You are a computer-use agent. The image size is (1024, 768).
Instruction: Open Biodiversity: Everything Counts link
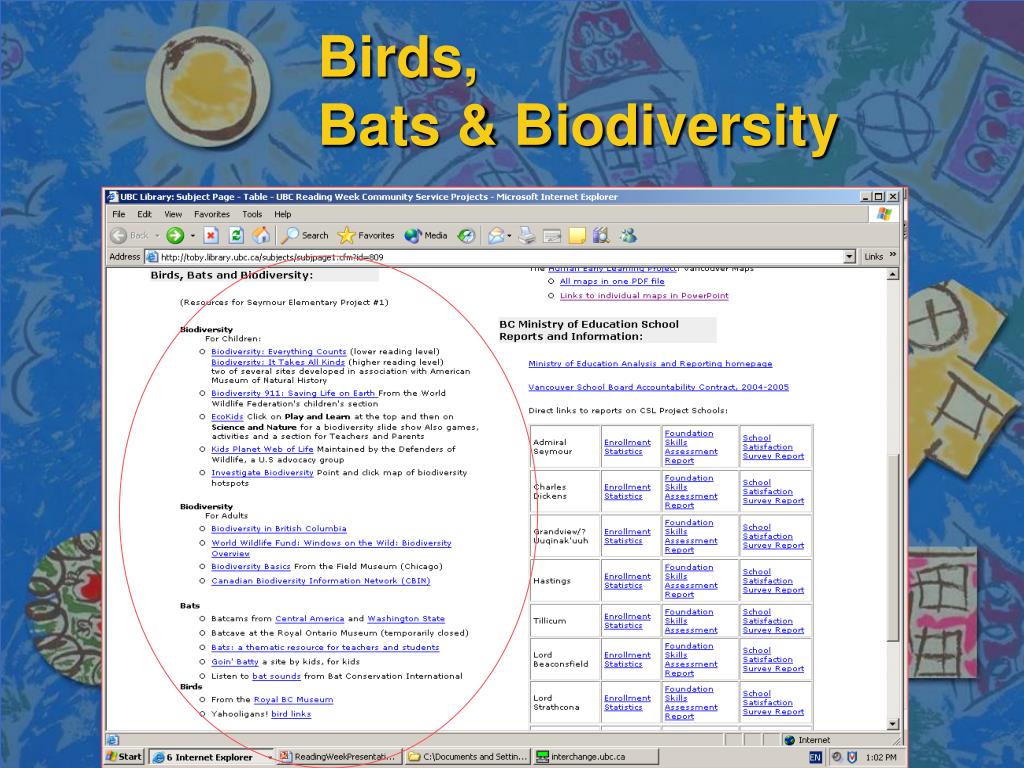tap(279, 351)
